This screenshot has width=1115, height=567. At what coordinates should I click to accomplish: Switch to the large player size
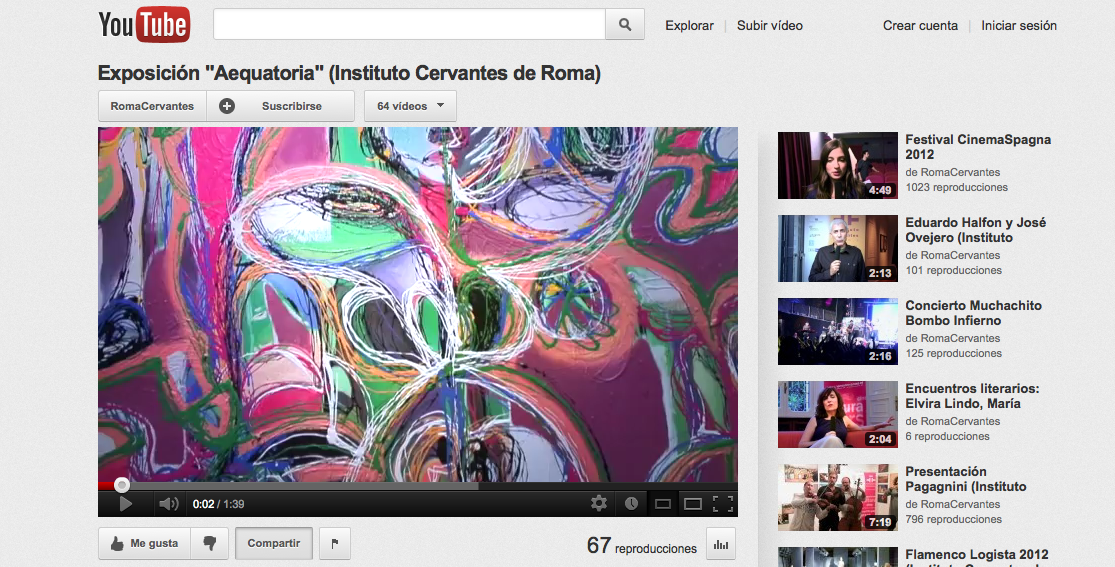[693, 504]
